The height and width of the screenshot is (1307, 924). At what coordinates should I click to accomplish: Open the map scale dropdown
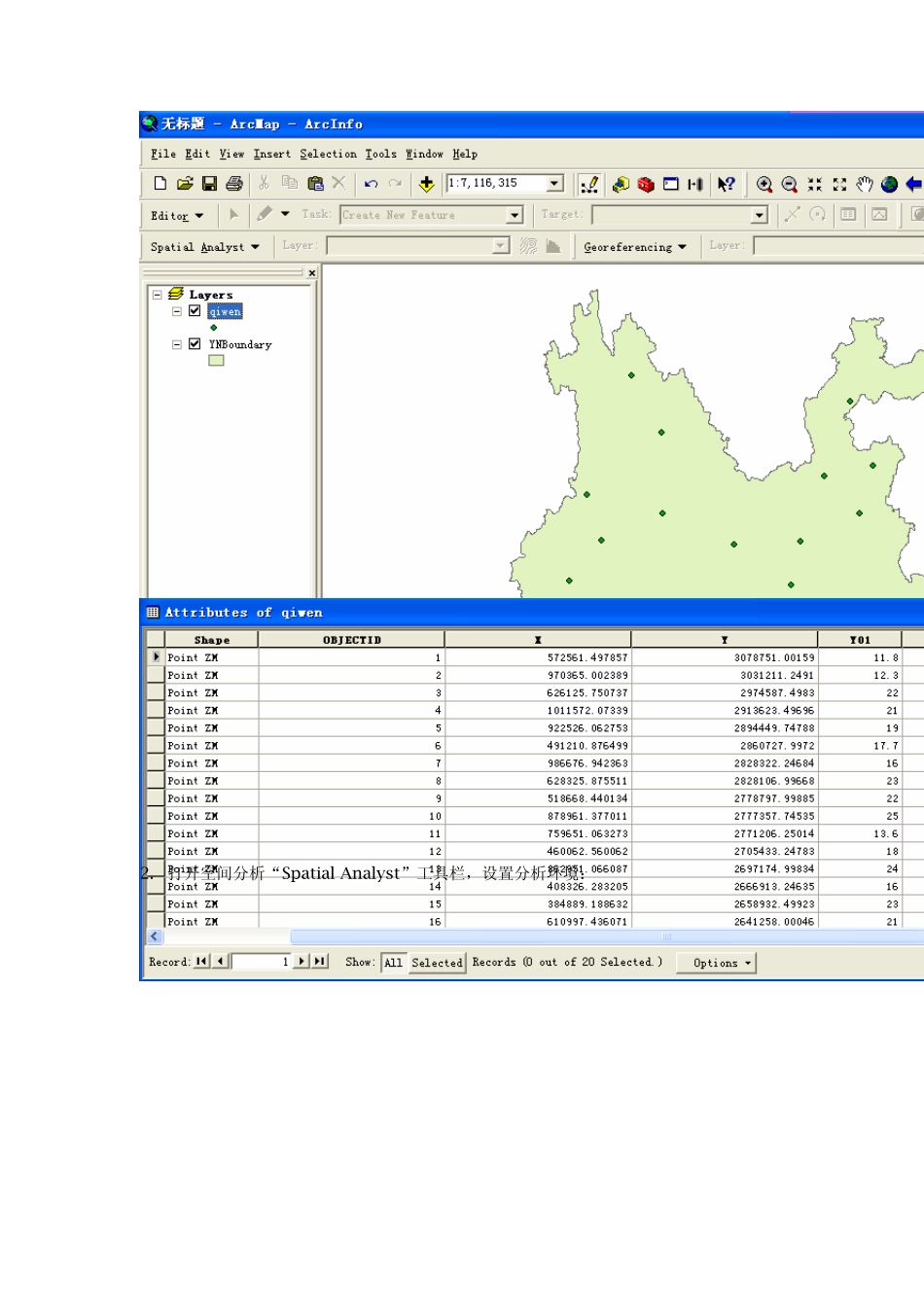555,184
